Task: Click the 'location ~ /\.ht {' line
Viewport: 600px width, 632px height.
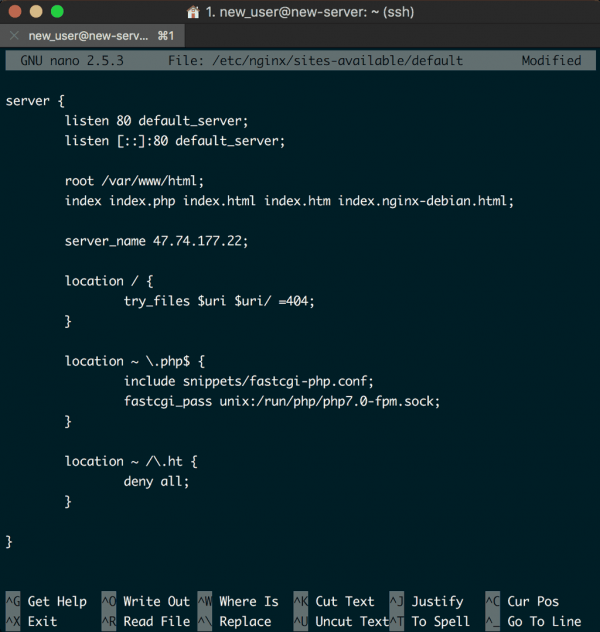Action: [x=131, y=462]
